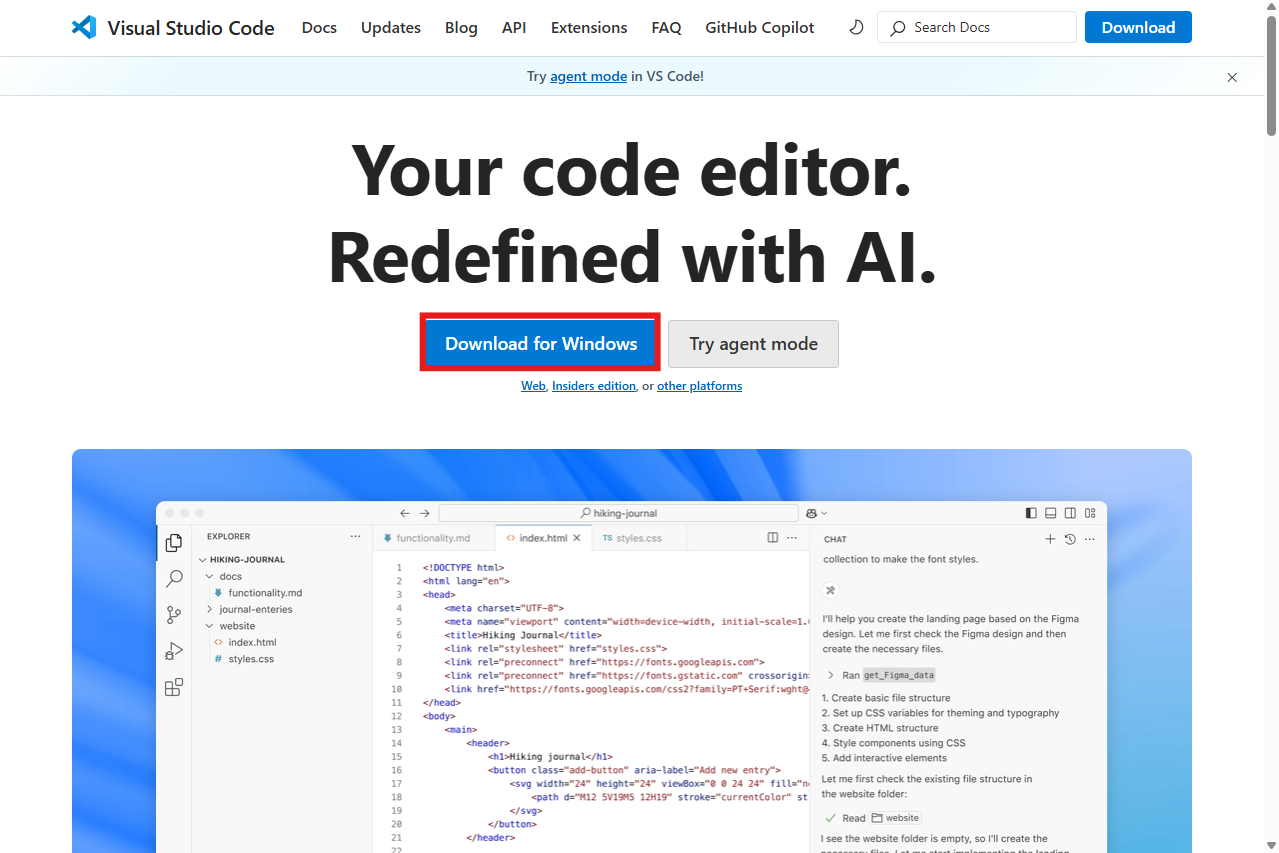Click the EXPLORER panel title

[229, 537]
